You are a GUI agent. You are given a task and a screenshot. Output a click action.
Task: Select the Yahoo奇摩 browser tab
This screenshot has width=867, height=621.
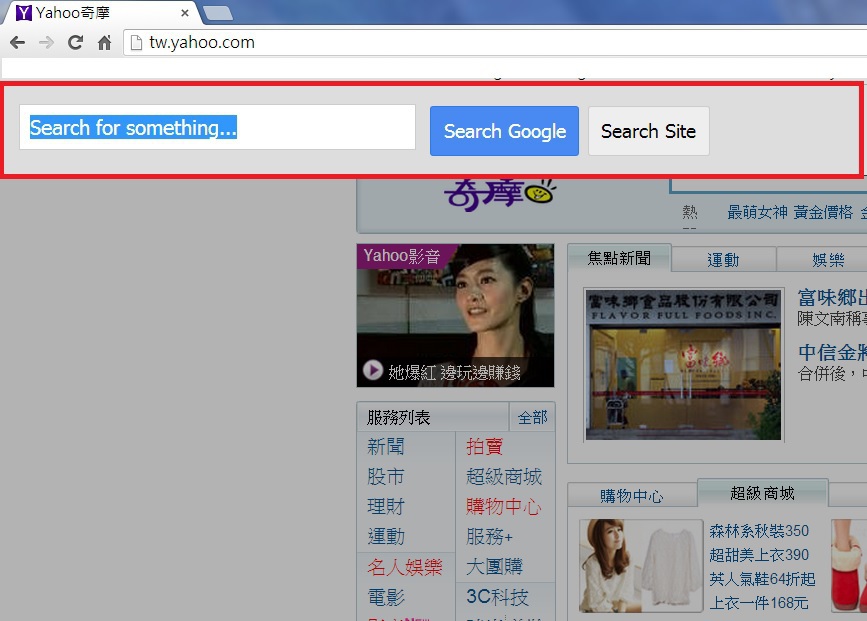(x=102, y=13)
